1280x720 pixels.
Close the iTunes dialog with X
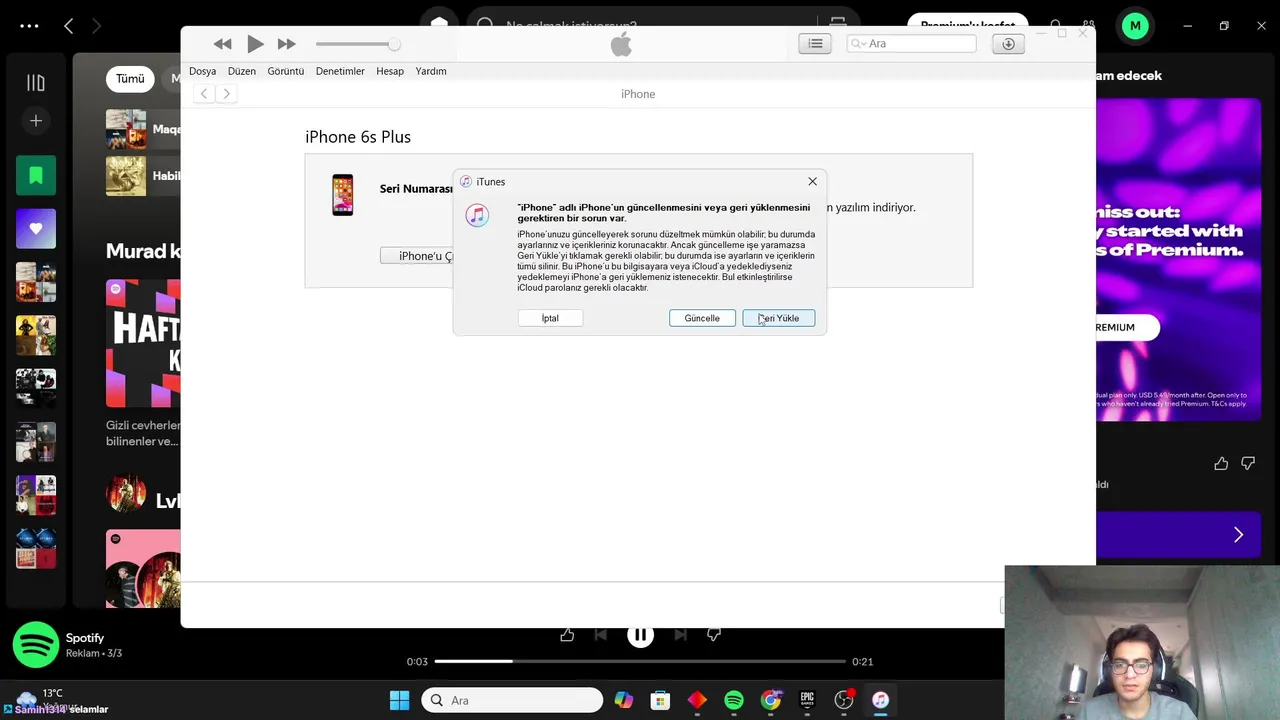[x=812, y=181]
